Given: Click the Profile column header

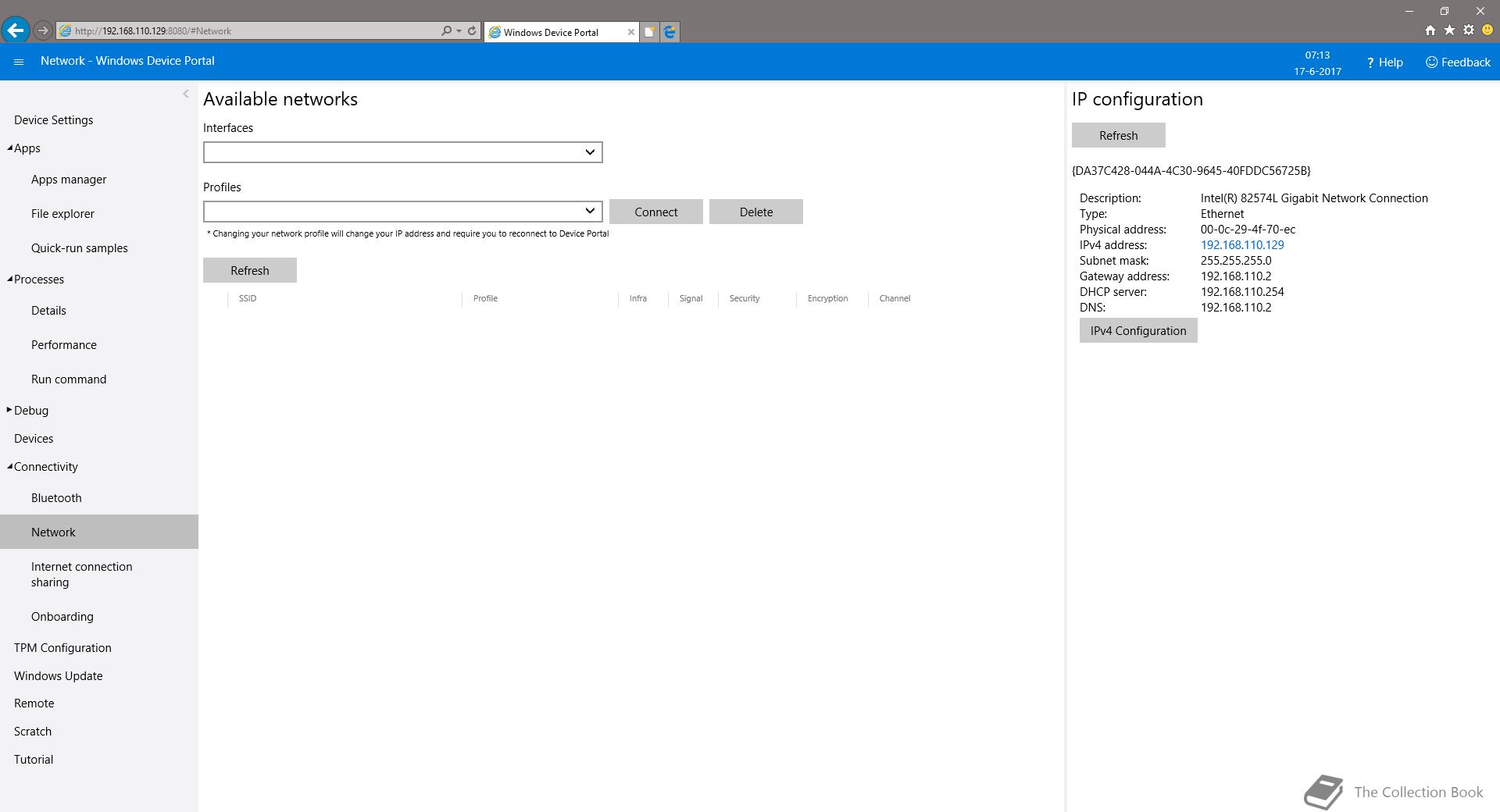Looking at the screenshot, I should (485, 298).
